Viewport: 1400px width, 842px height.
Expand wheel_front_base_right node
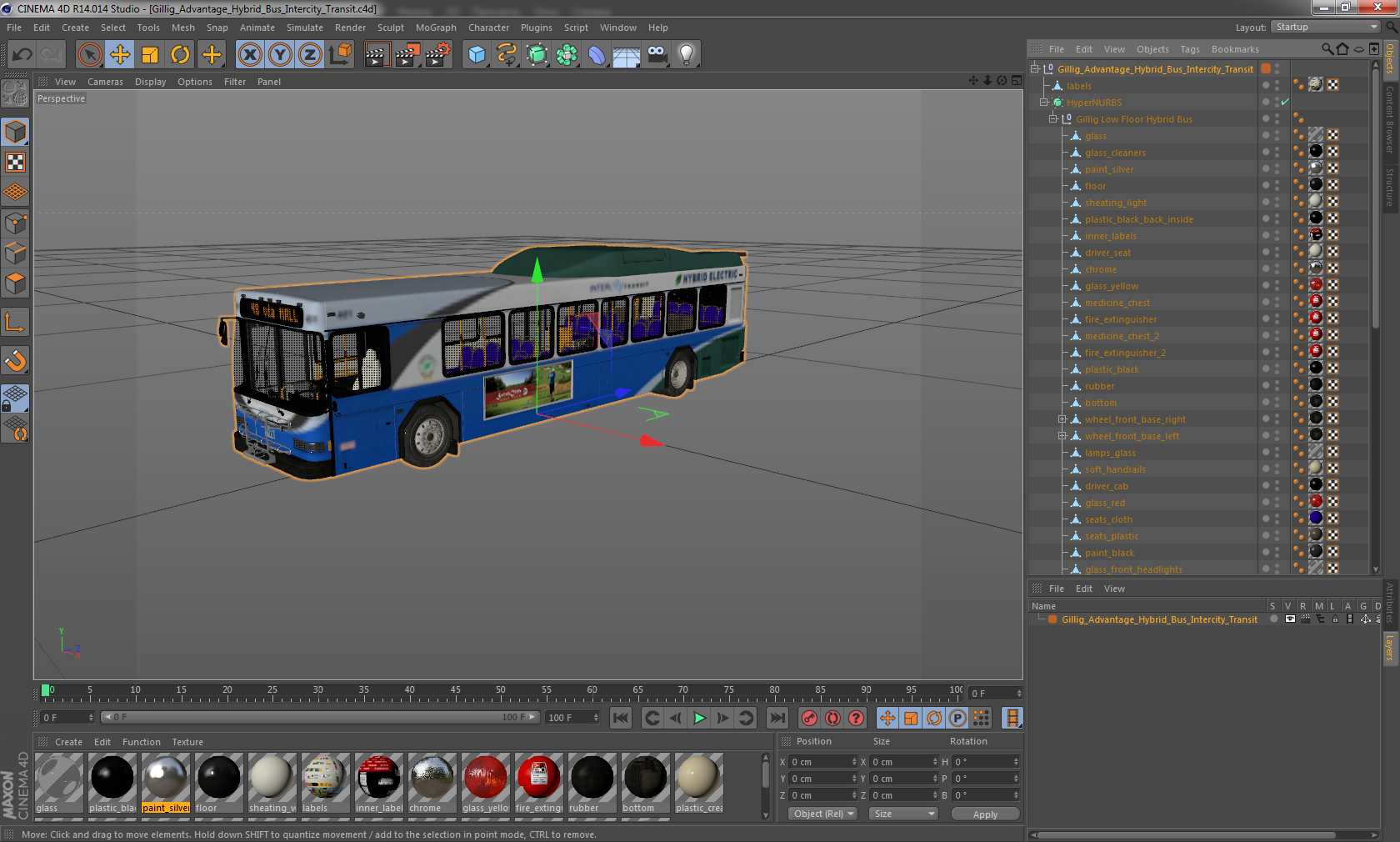coord(1062,419)
